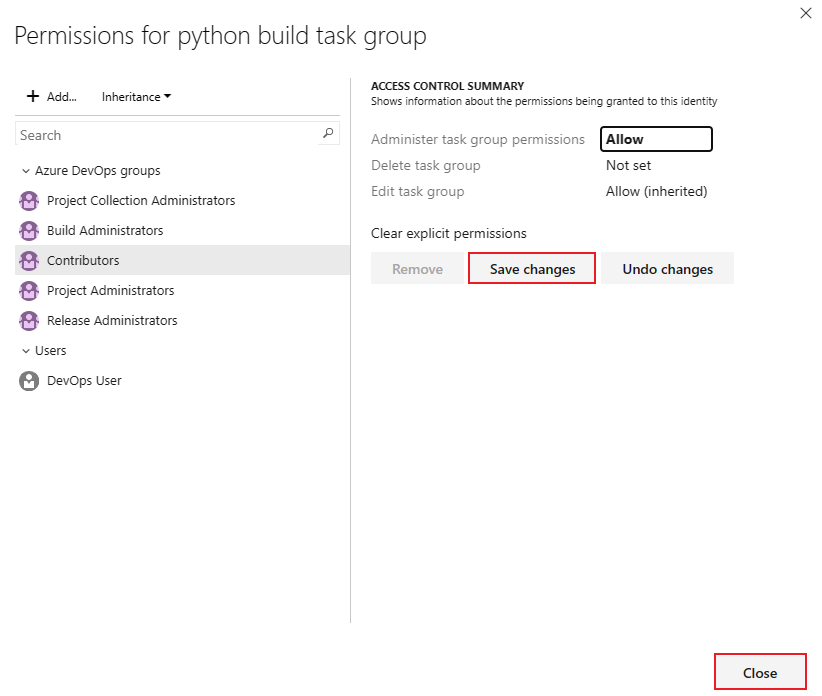Open the Inheritance dropdown menu
Image resolution: width=822 pixels, height=696 pixels.
(x=136, y=97)
